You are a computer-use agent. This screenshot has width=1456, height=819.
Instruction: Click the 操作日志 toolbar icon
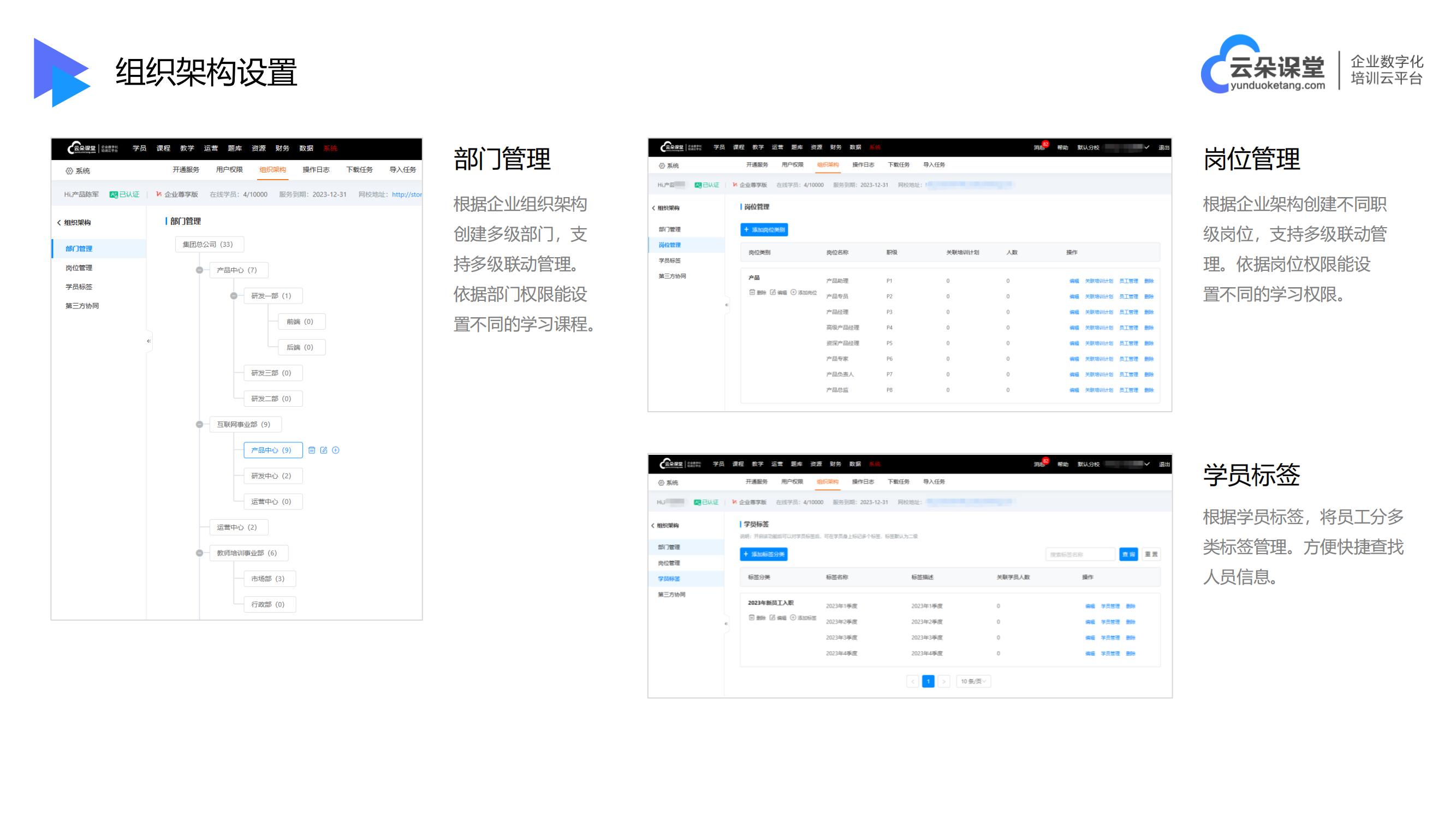[x=307, y=168]
